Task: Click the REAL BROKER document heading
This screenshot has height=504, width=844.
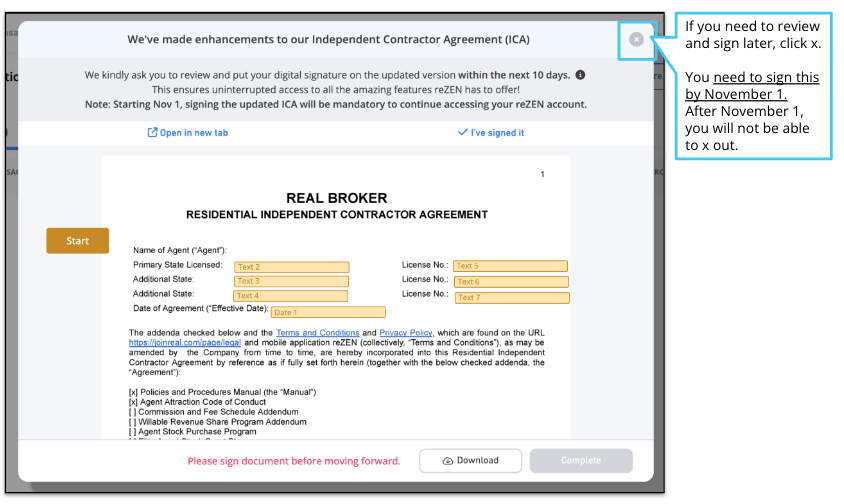Action: tap(336, 198)
